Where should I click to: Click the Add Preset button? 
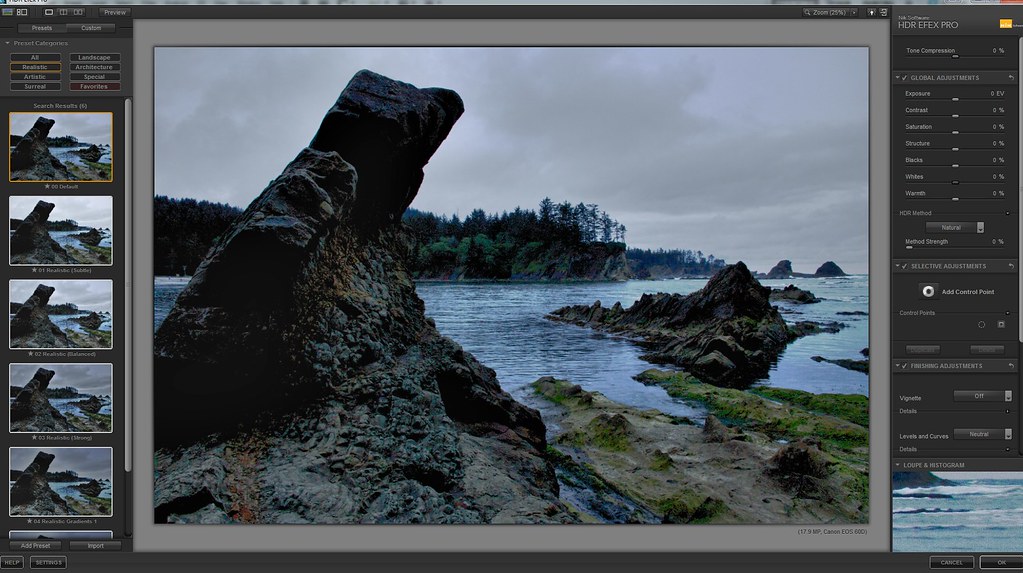35,546
